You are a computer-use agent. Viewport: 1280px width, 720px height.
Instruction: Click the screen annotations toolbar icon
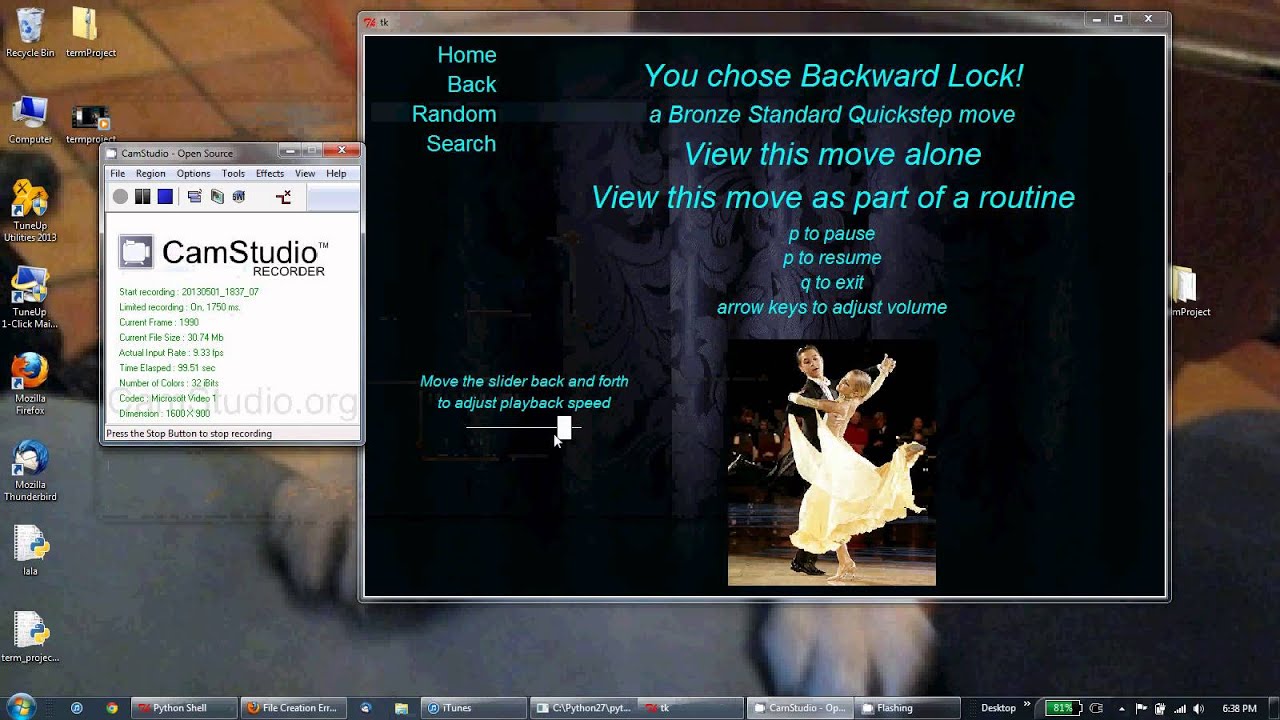click(x=217, y=197)
